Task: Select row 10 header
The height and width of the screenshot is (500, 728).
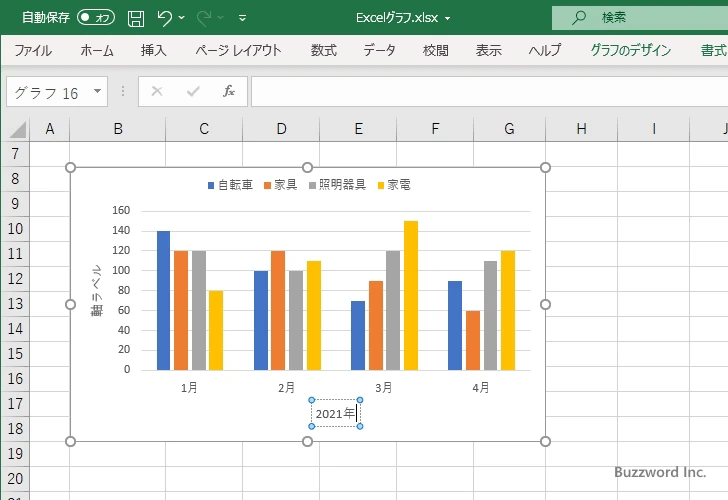Action: 15,228
